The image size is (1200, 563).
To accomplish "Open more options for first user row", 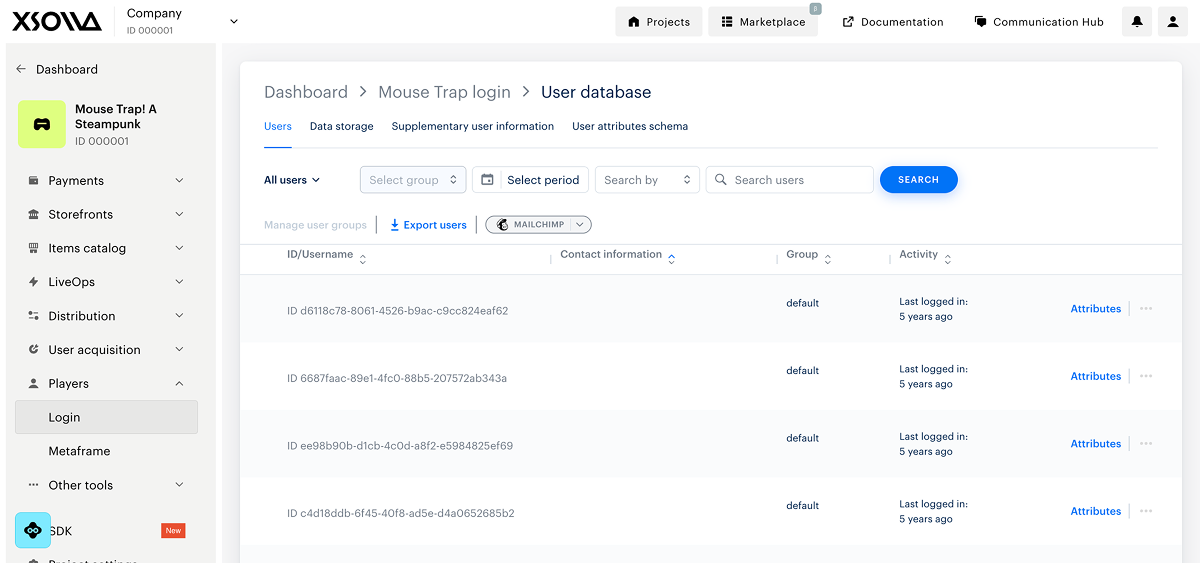I will click(1146, 309).
